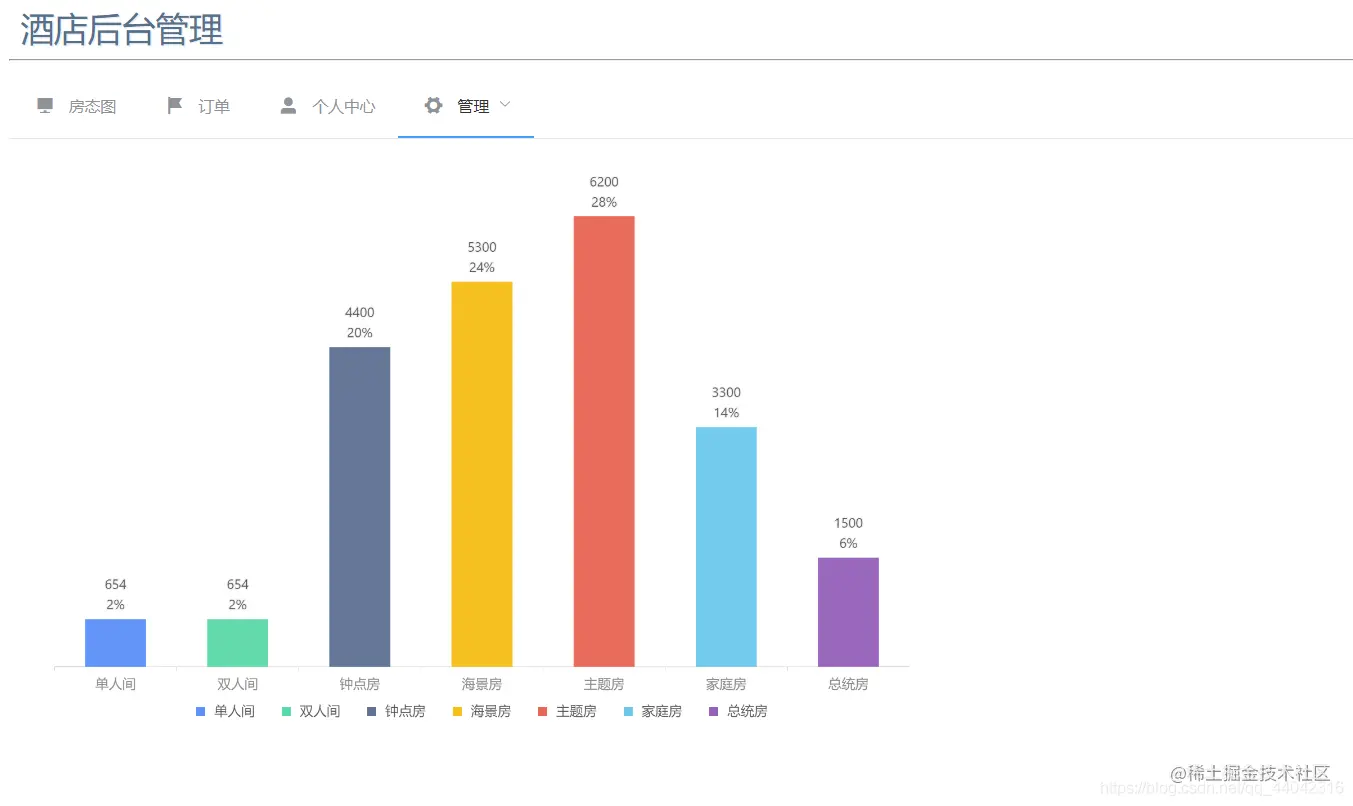
Task: Click the 20% percentage label
Action: [x=360, y=333]
